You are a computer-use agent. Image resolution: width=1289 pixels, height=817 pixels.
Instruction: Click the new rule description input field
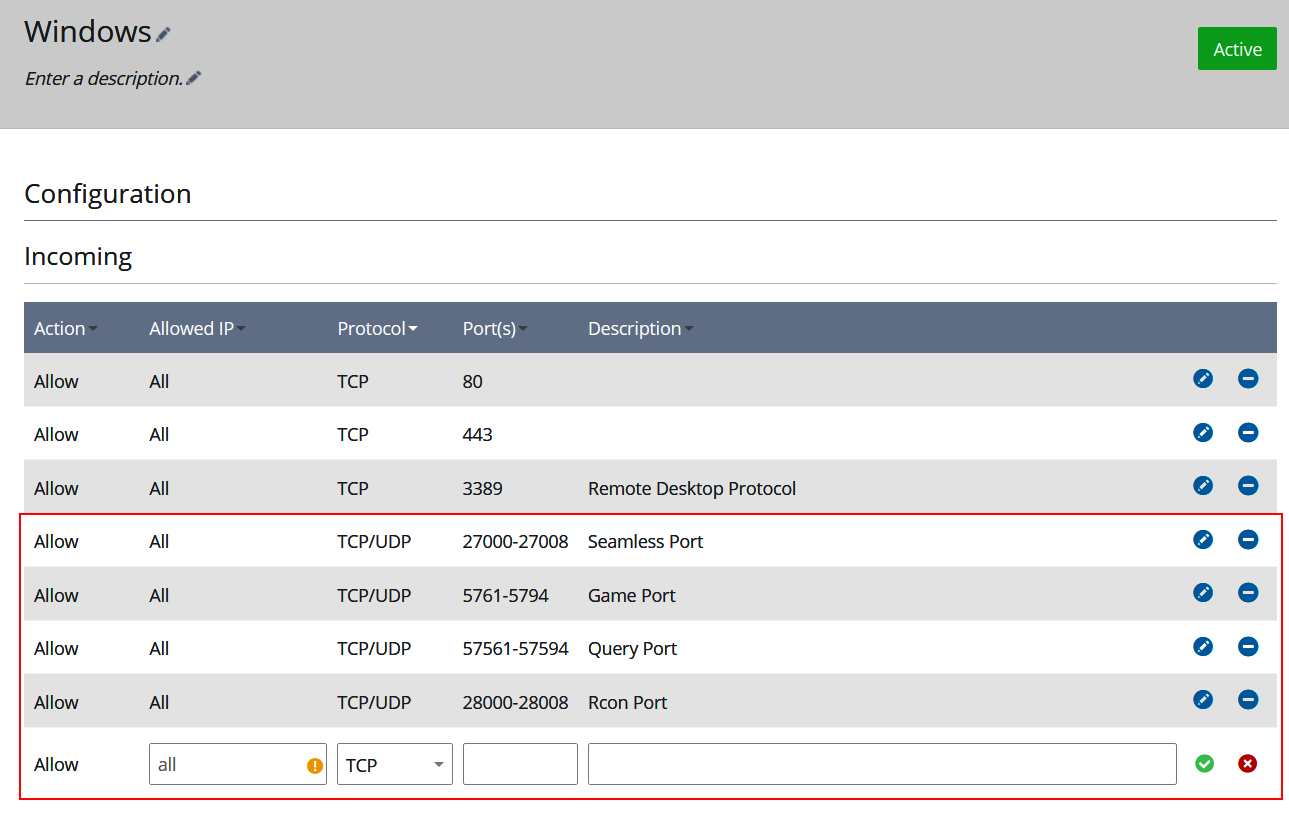880,763
